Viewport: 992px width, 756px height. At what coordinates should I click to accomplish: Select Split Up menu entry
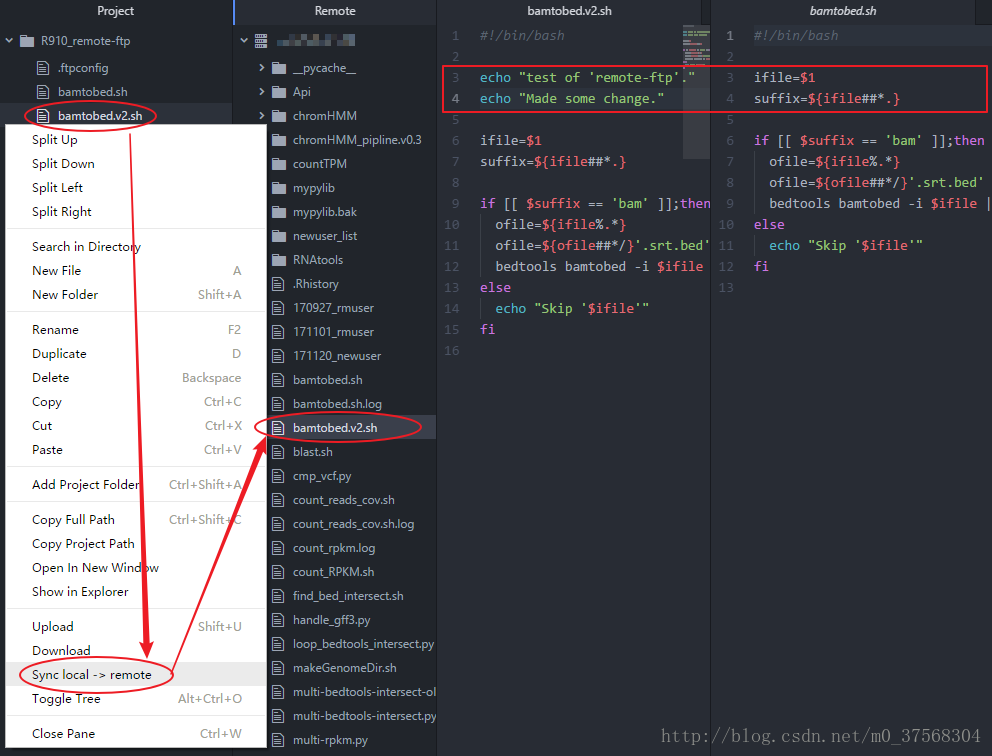click(x=136, y=140)
